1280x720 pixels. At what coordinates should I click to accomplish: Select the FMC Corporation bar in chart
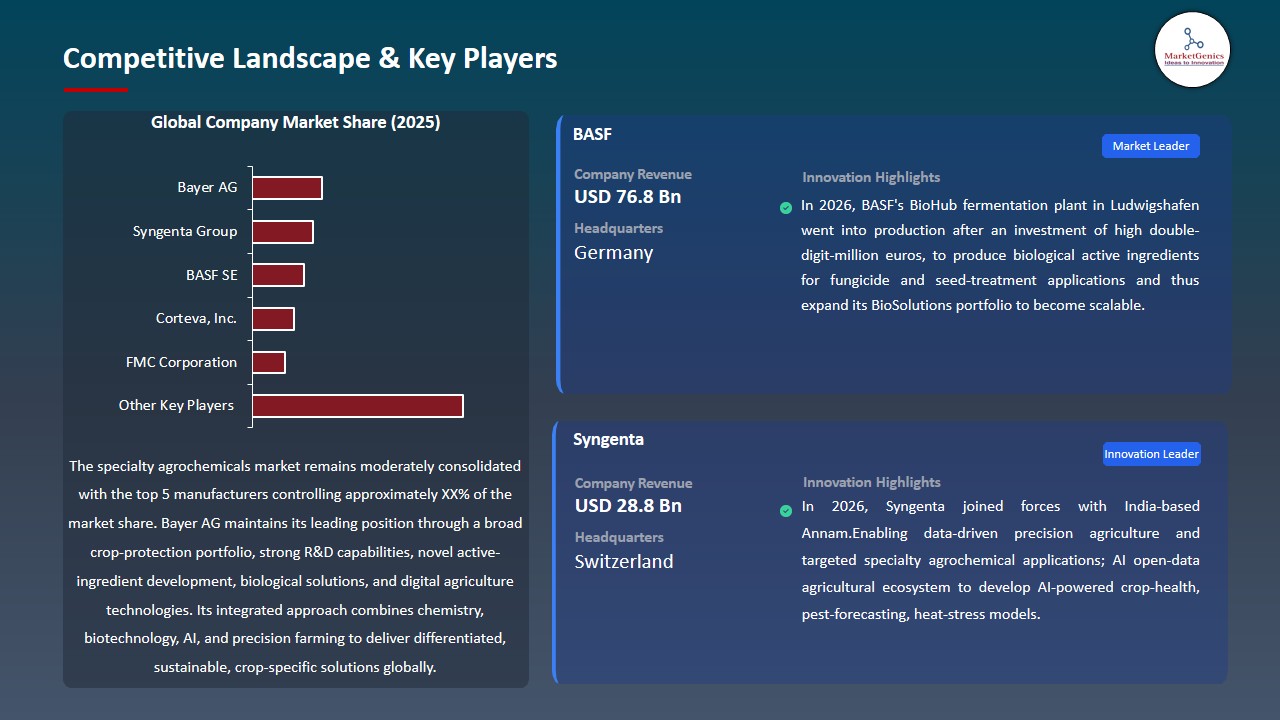269,362
